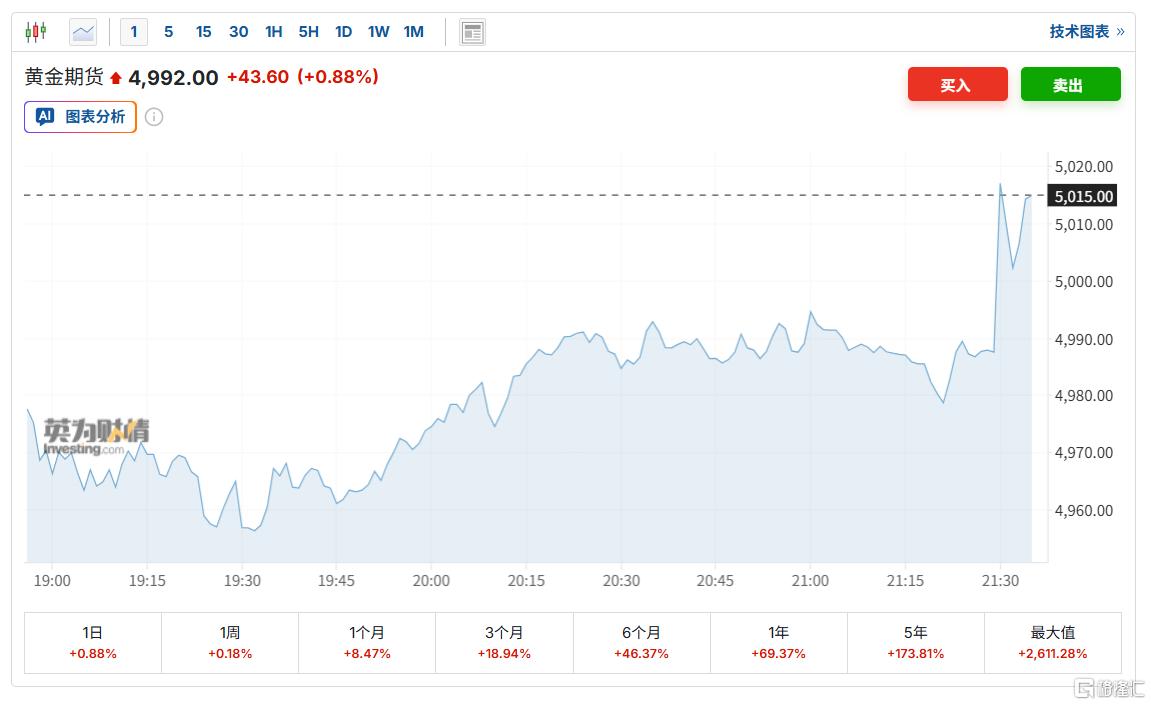Click the info icon beside 图表分析
This screenshot has height=706, width=1151.
tap(154, 117)
